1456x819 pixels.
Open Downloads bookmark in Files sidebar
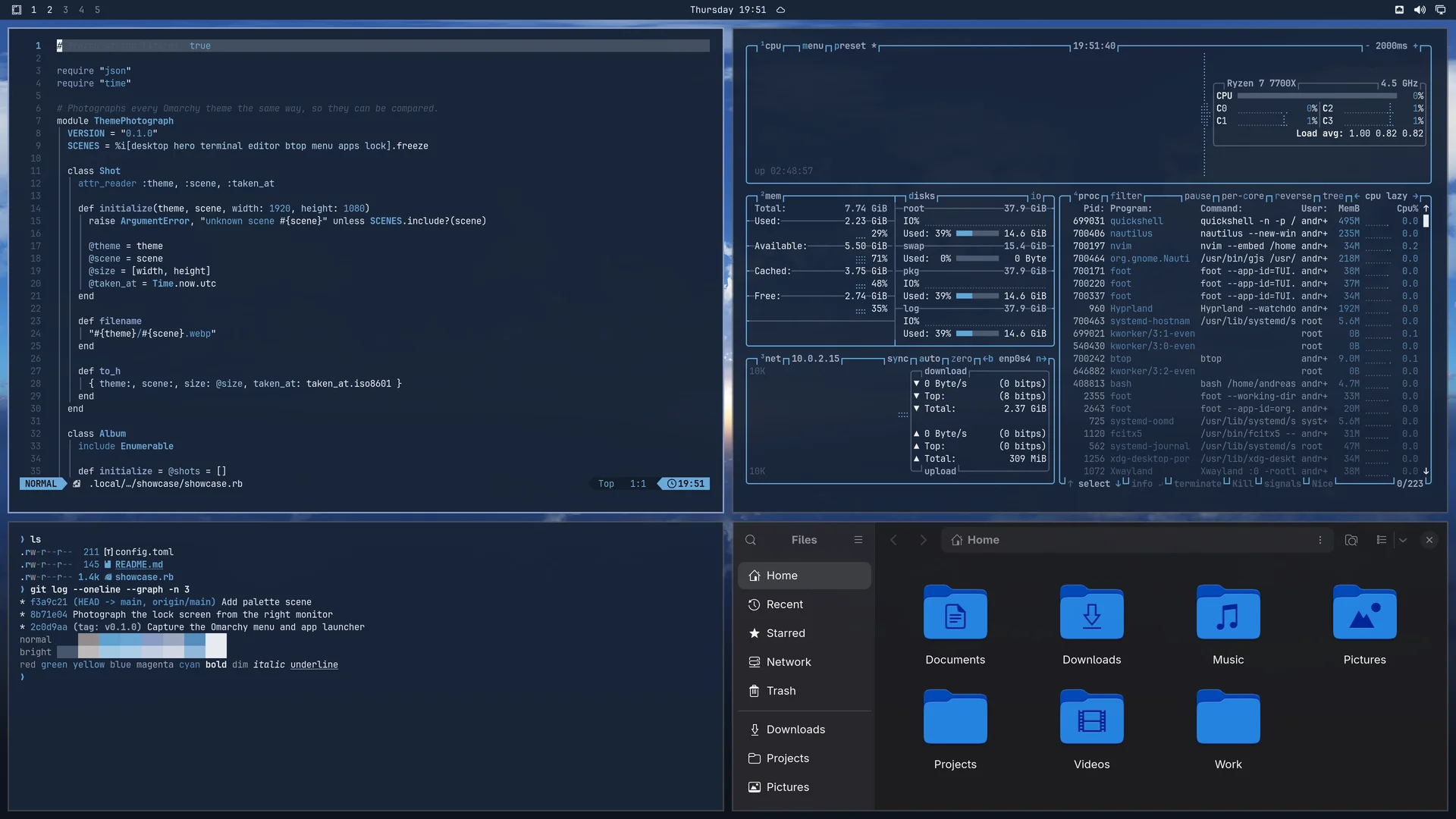pos(805,730)
